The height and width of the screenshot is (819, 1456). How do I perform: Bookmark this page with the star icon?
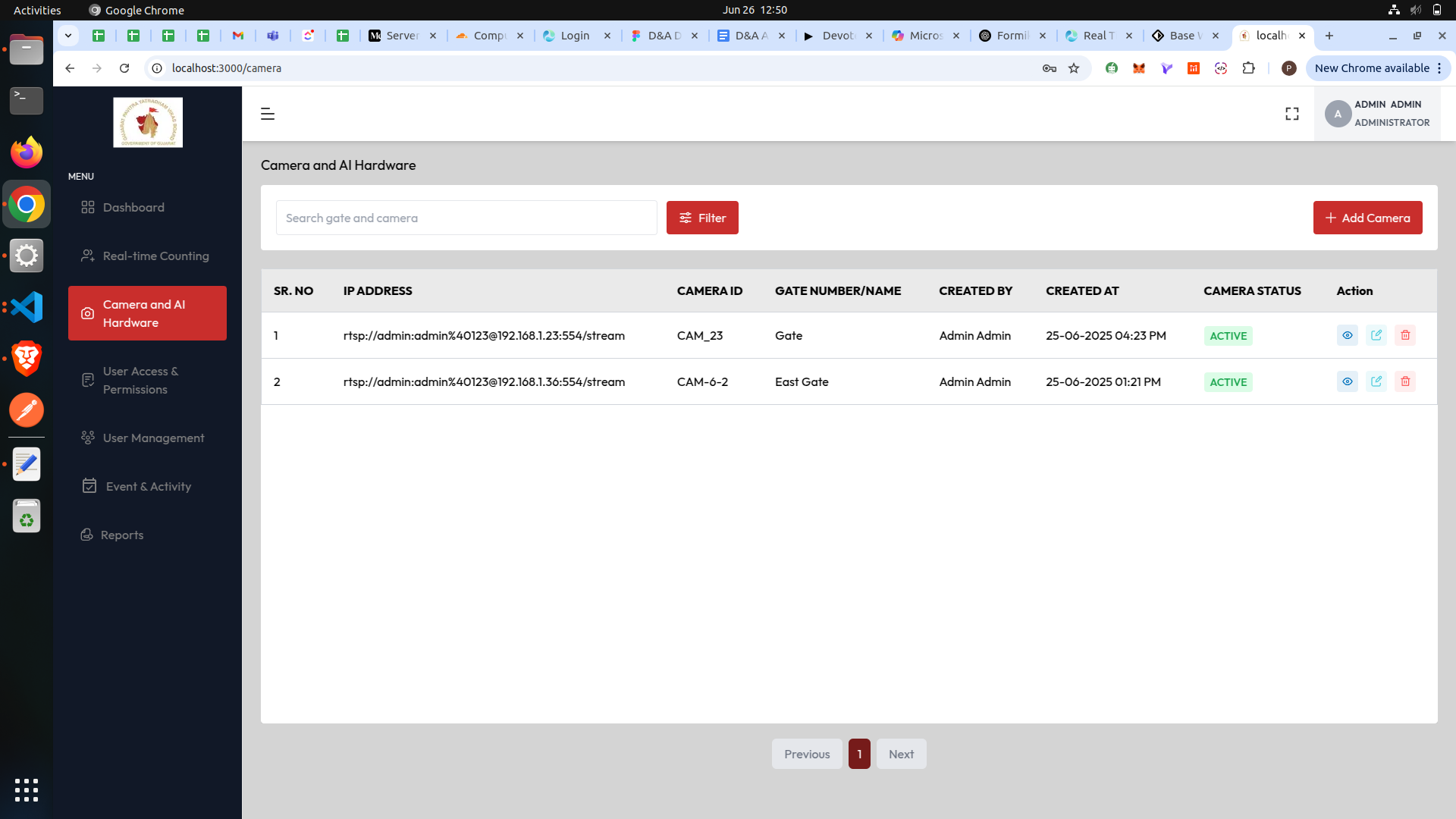tap(1074, 68)
